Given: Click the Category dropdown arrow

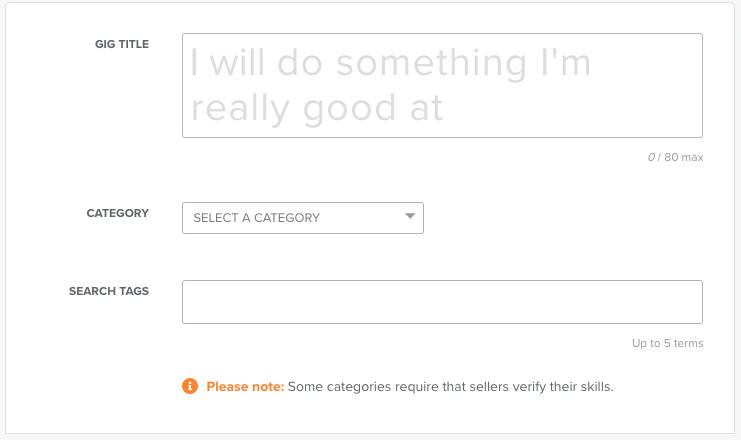Looking at the screenshot, I should tap(410, 216).
